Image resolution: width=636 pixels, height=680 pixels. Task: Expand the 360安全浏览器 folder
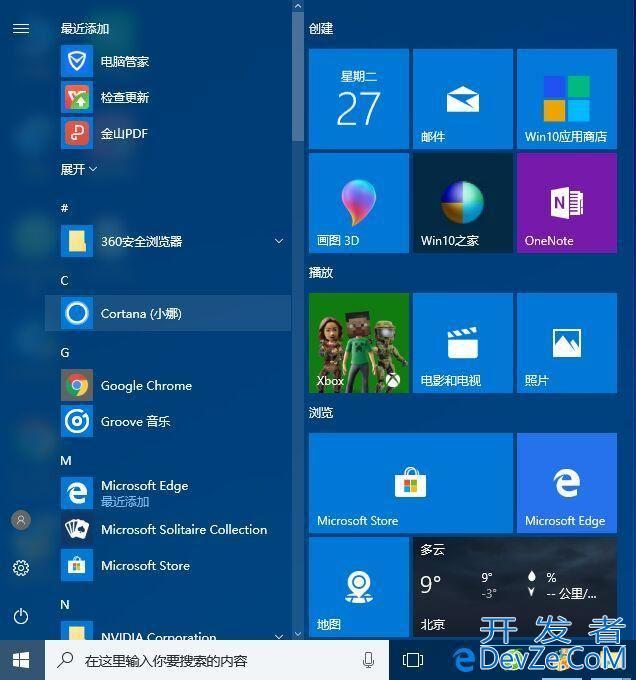(168, 241)
